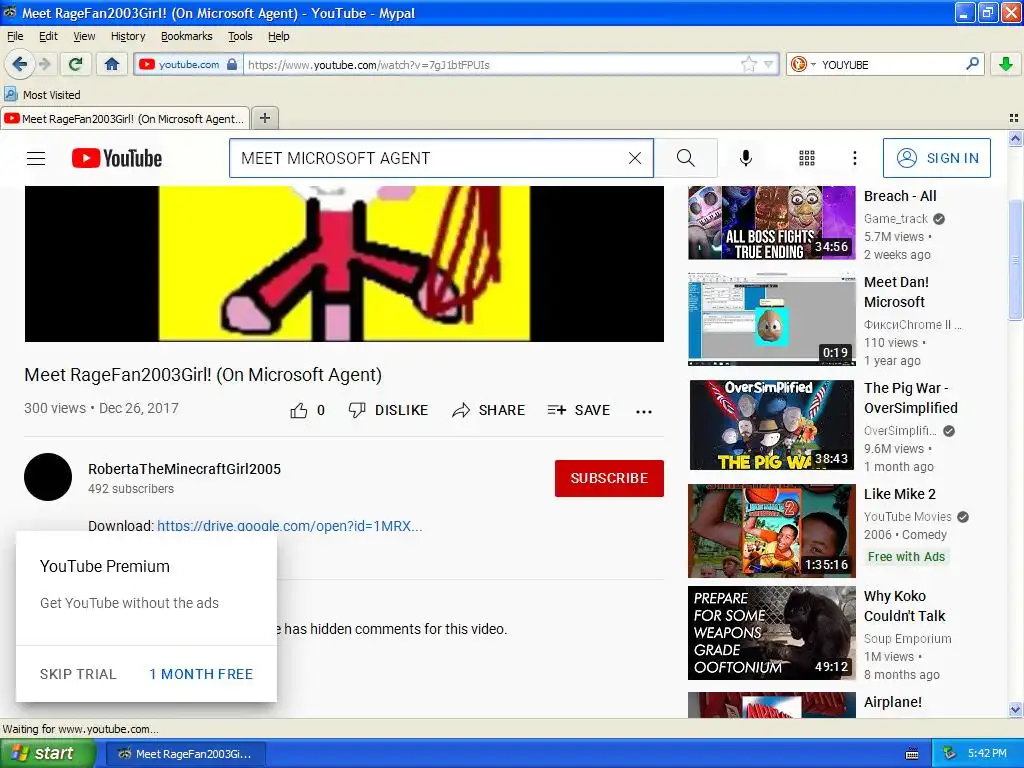Open the Airplane! video title
This screenshot has width=1024, height=768.
tap(893, 702)
